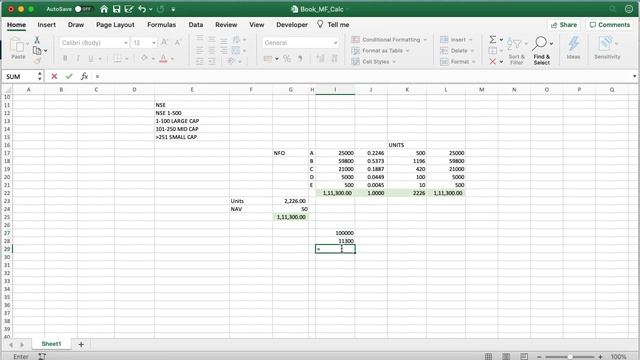
Task: Click the Format Painter brush icon
Action: 37,61
